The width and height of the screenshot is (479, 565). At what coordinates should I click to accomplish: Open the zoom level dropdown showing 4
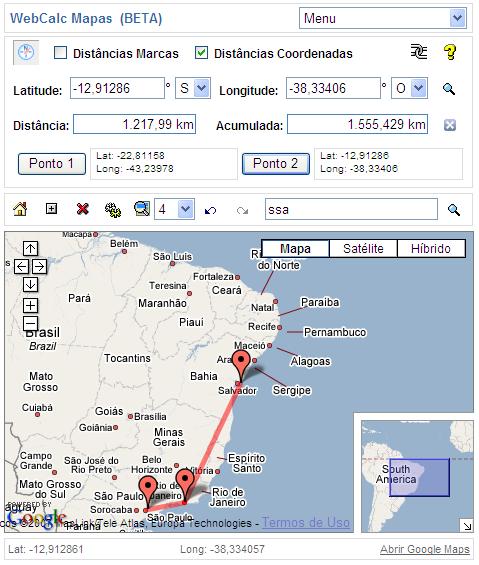[174, 209]
